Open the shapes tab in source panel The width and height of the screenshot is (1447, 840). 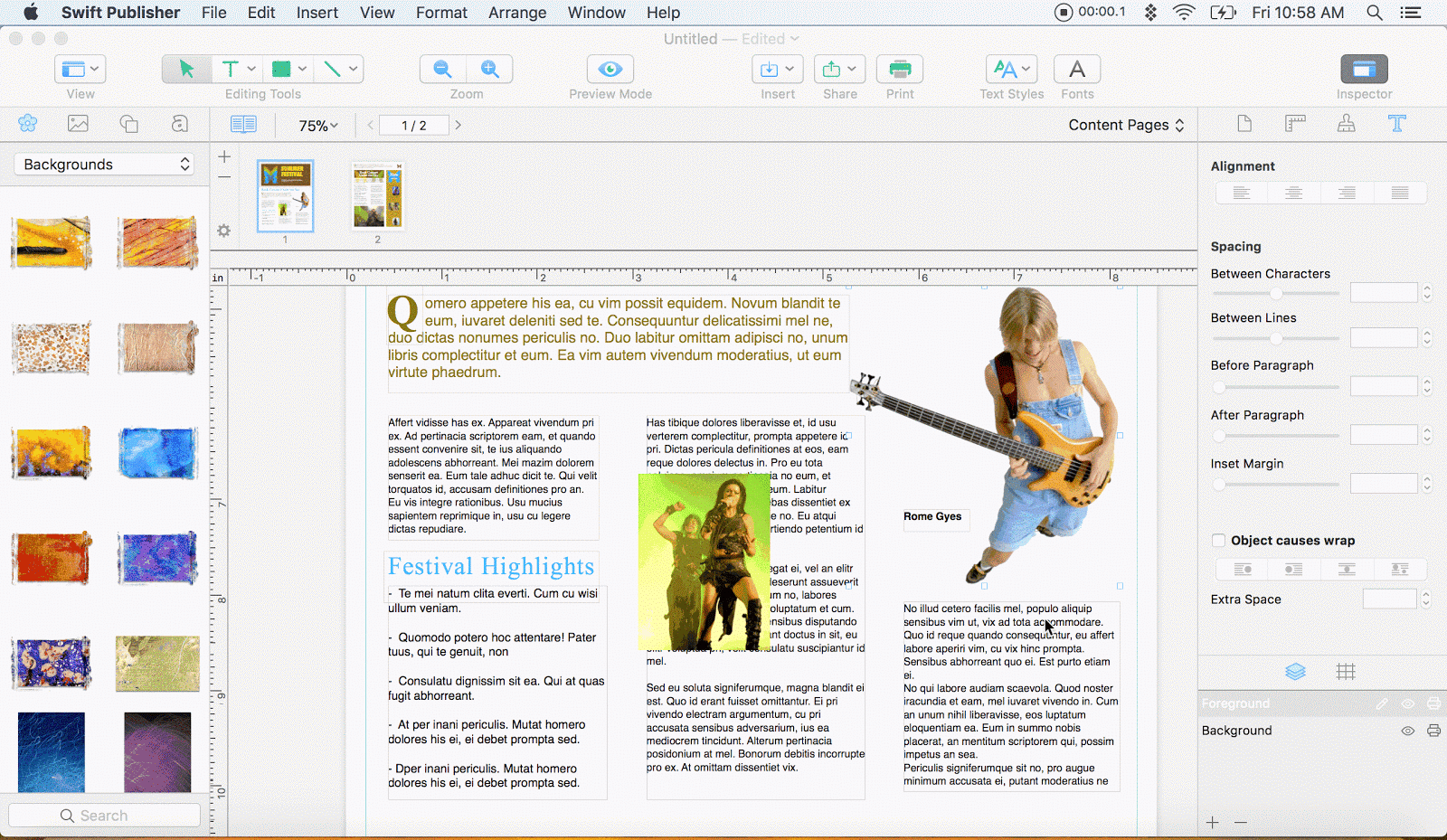129,123
